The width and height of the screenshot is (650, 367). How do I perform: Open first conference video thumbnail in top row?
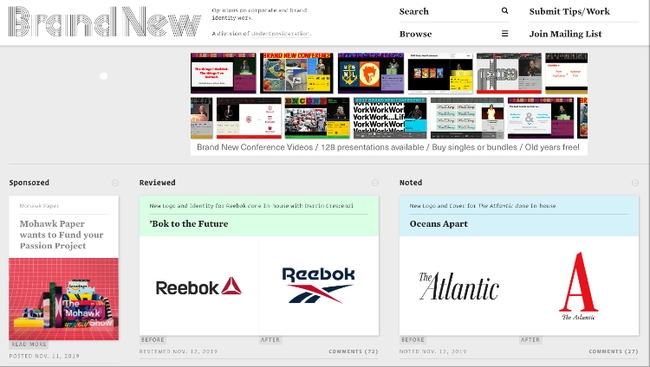pos(223,73)
